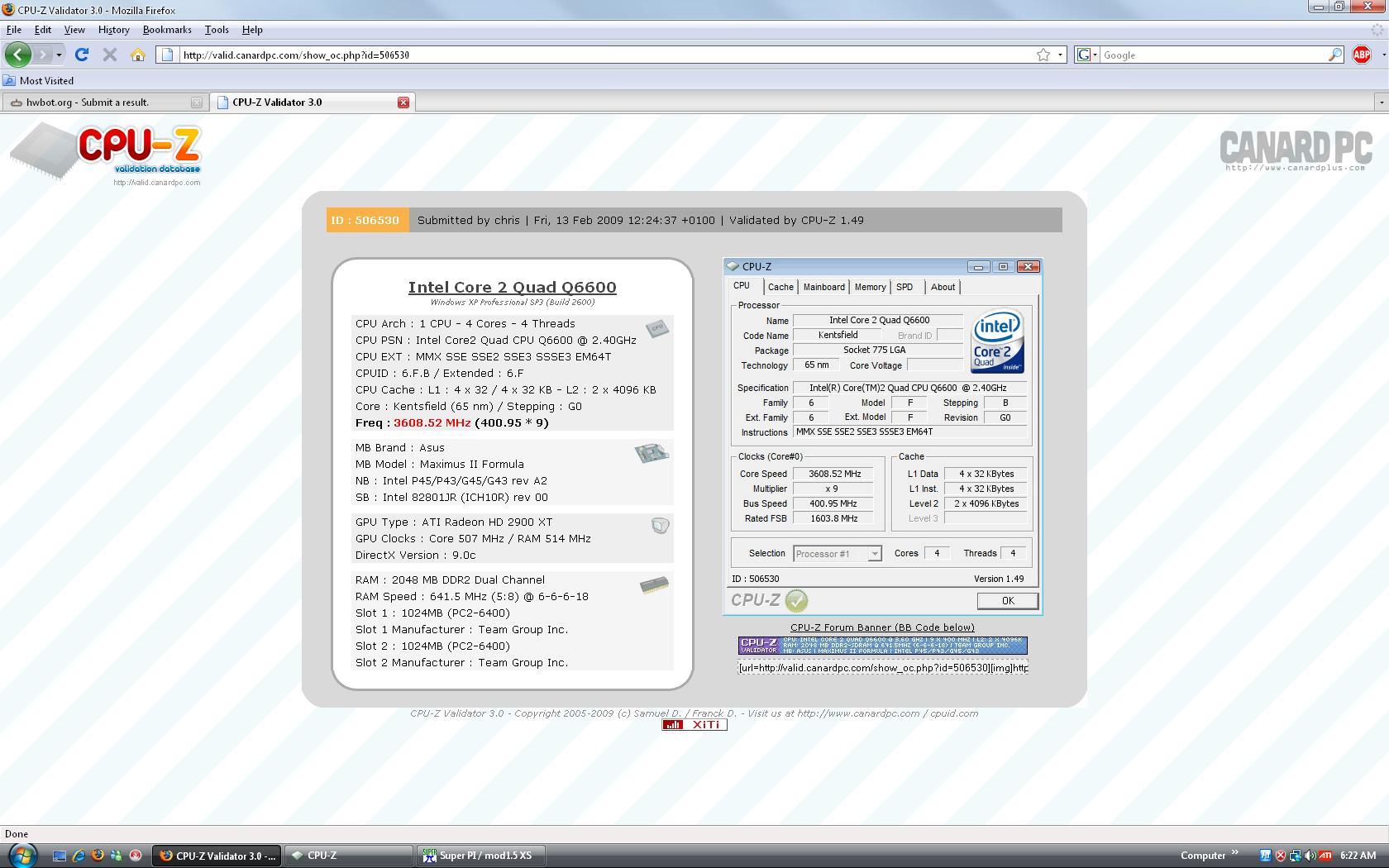Click the motherboard icon beside MB Brand
This screenshot has height=868, width=1389.
[652, 453]
